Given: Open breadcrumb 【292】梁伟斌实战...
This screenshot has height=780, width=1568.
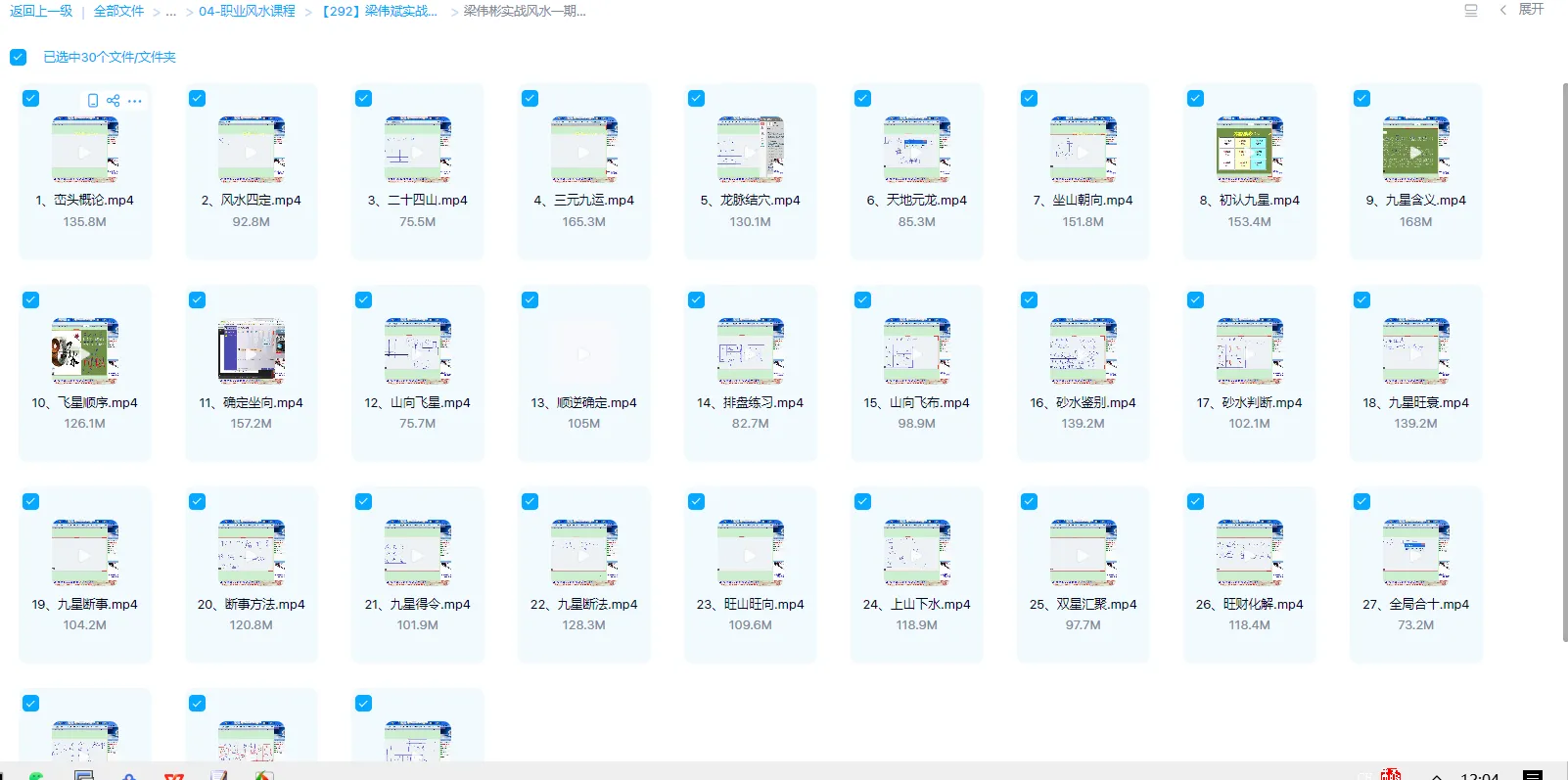Looking at the screenshot, I should tap(380, 12).
